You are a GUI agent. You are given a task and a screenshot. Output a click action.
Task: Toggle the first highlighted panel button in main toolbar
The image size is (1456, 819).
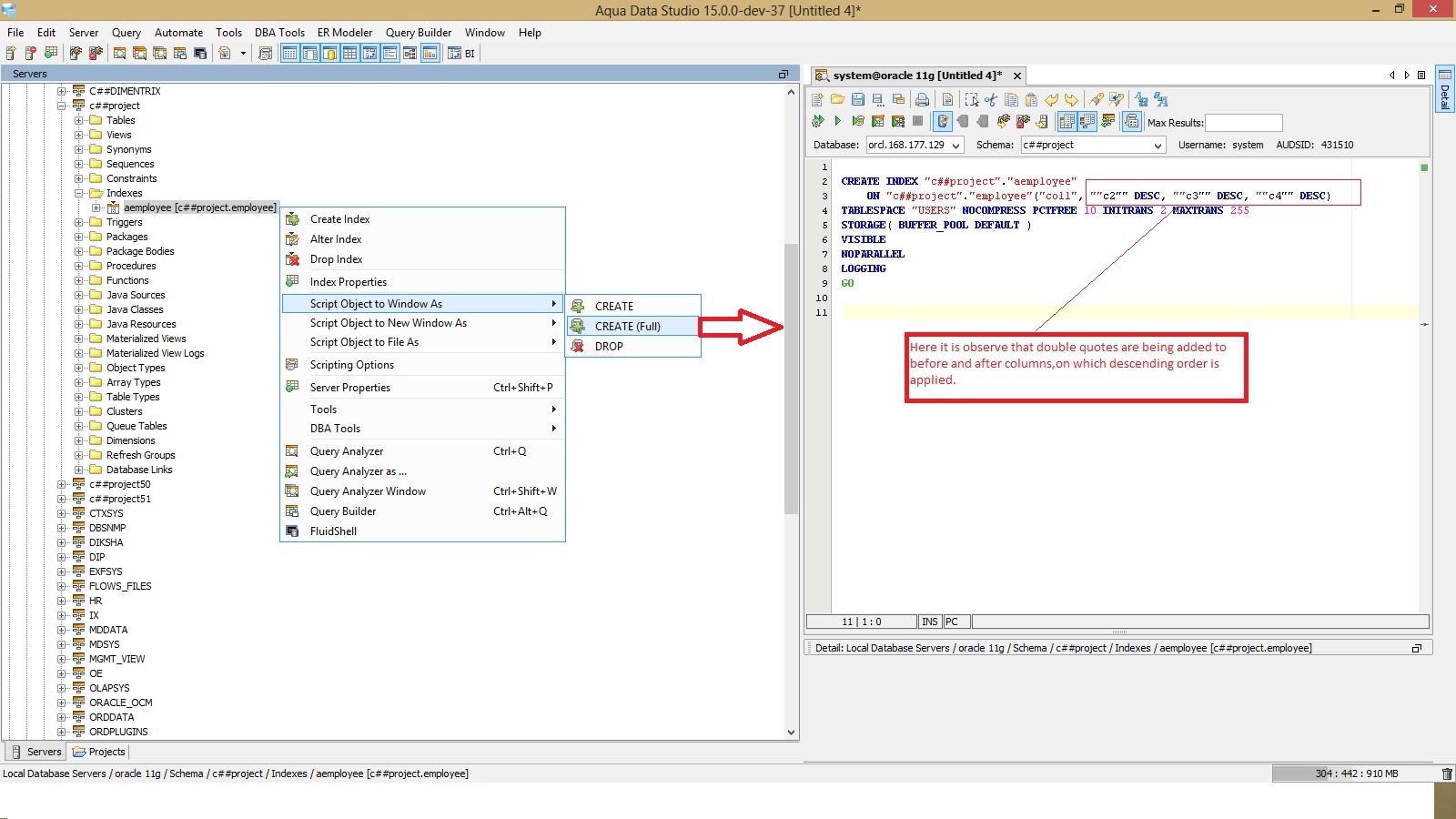click(289, 54)
